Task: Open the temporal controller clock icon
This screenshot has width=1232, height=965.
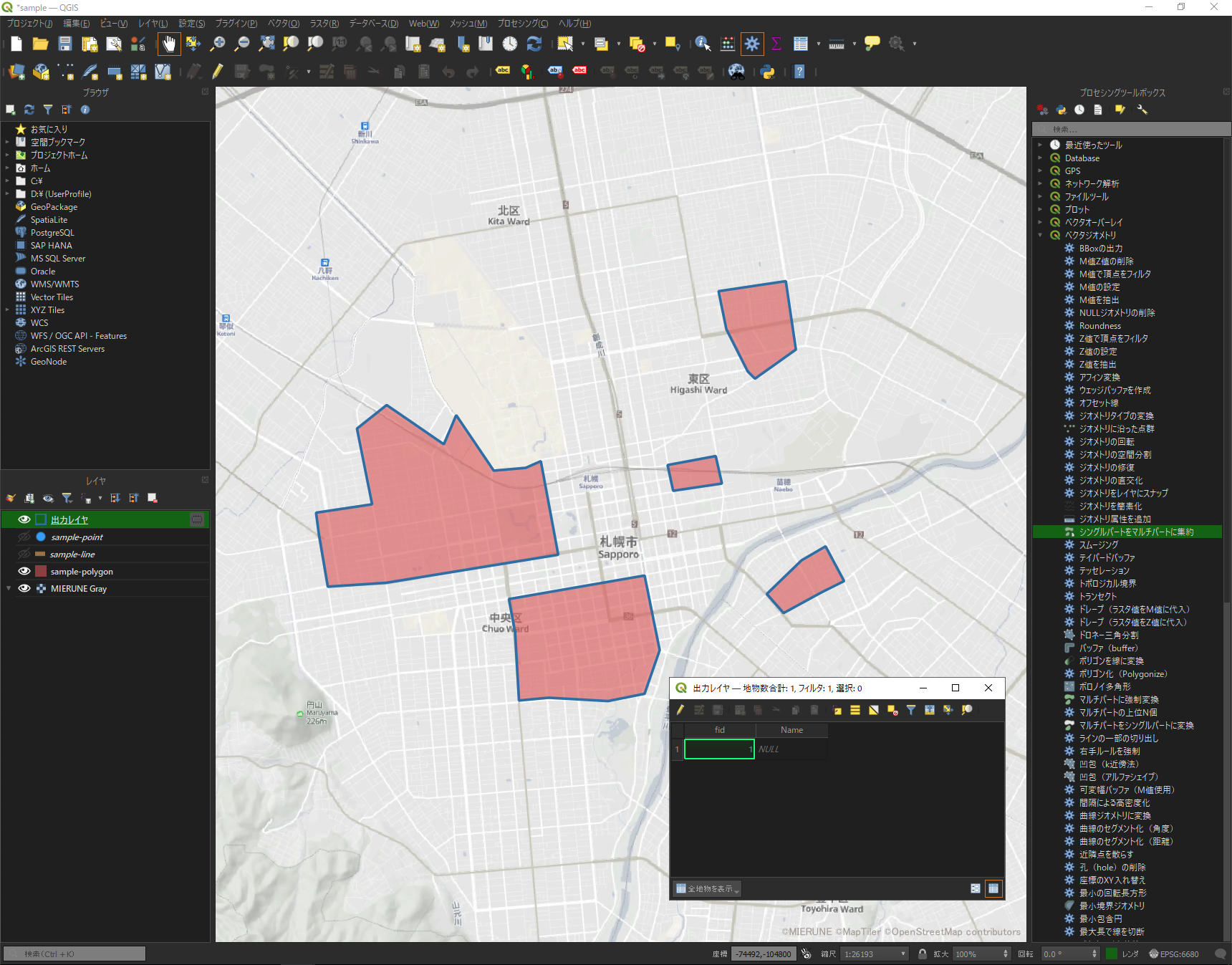Action: click(x=510, y=44)
